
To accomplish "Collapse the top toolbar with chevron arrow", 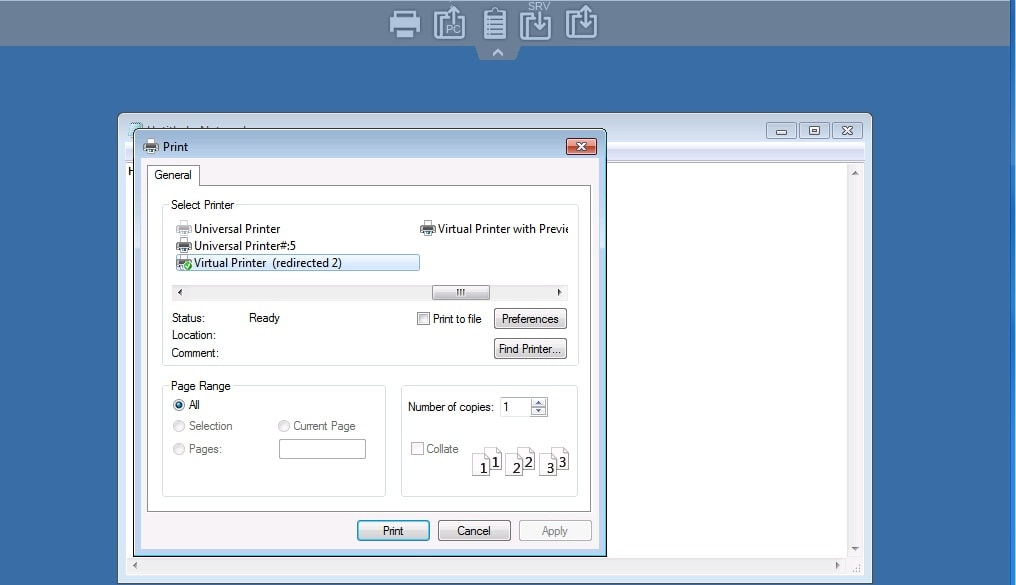I will tap(498, 53).
